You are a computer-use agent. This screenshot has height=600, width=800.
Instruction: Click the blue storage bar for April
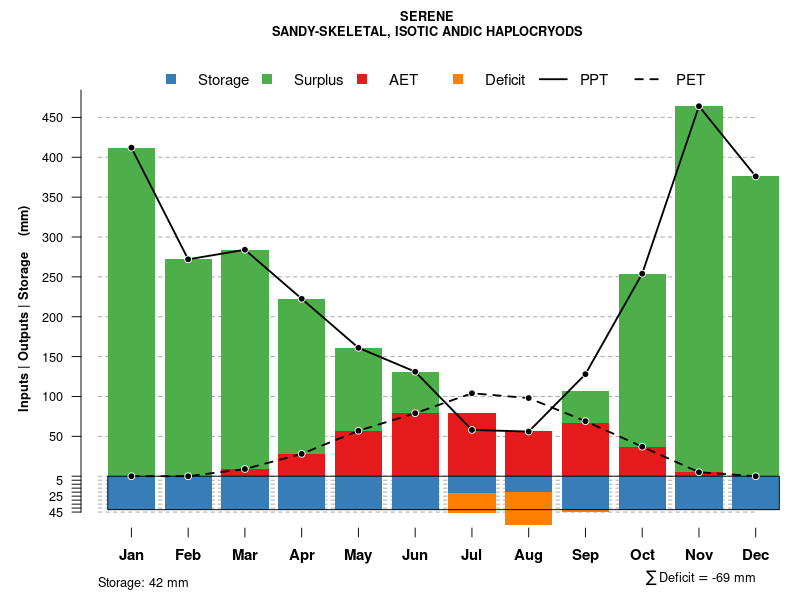pos(301,492)
